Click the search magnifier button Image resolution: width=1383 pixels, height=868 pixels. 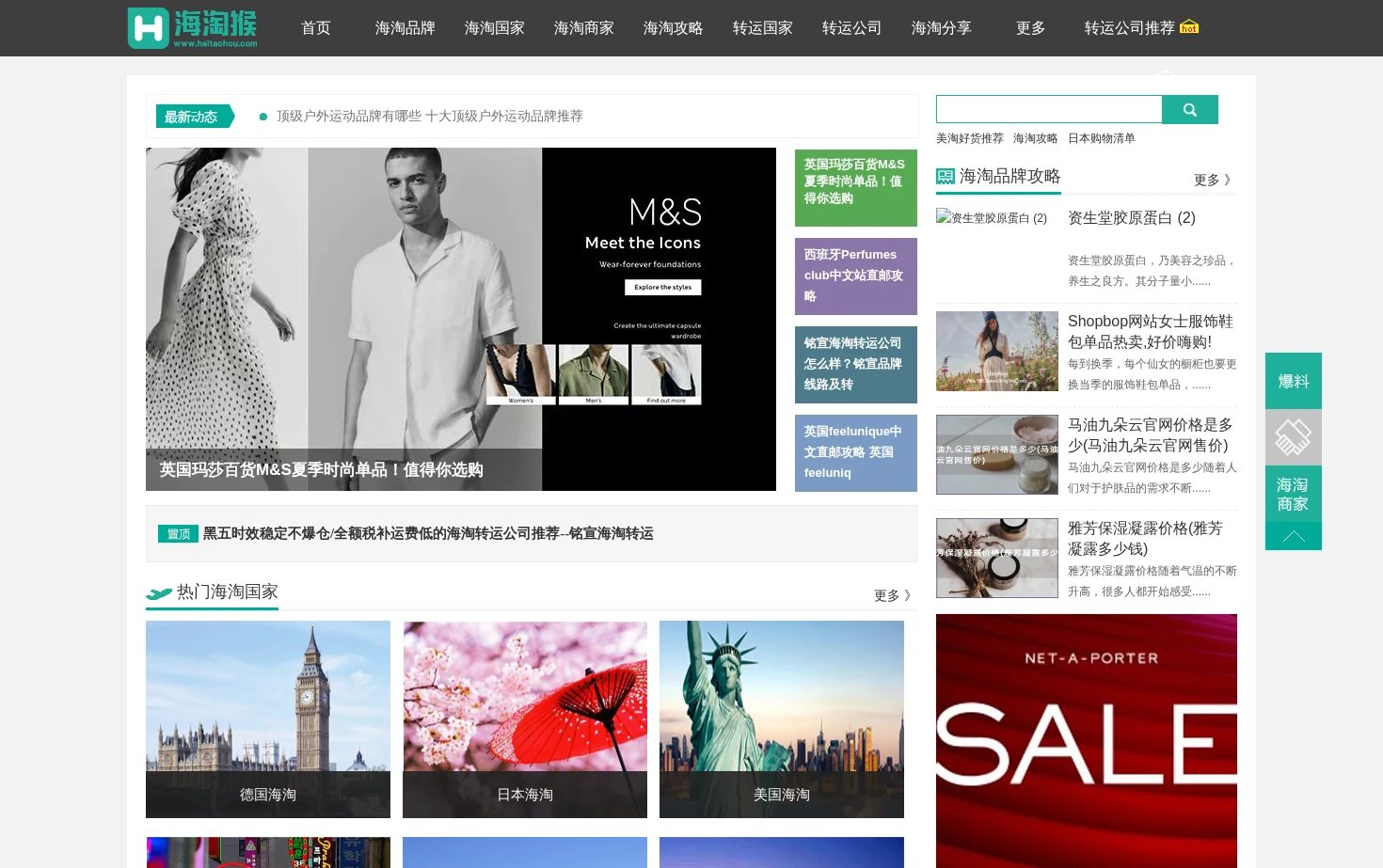click(1190, 110)
